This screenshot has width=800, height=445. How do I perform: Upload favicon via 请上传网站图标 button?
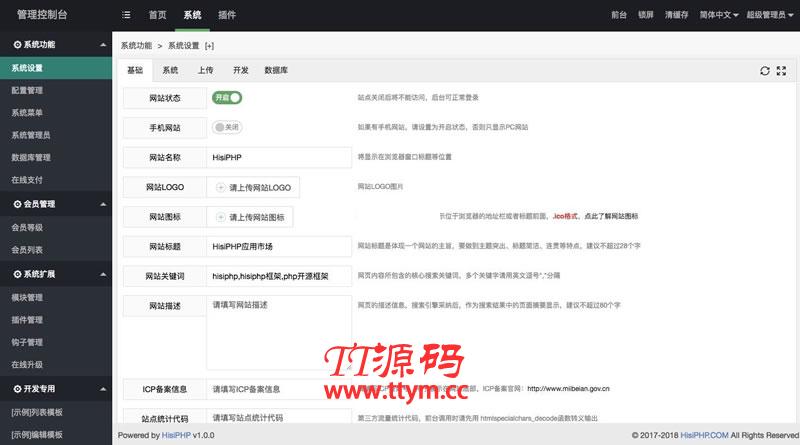click(x=250, y=217)
